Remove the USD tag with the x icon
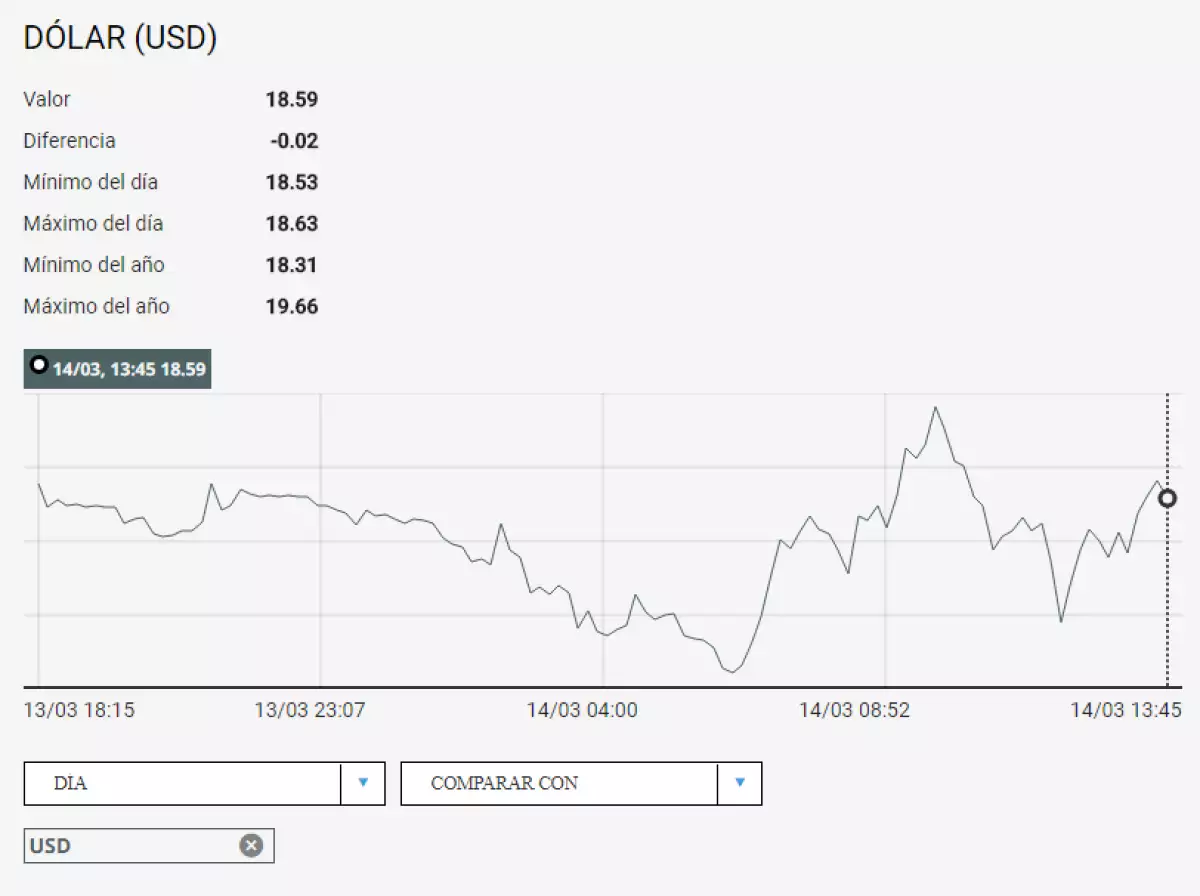This screenshot has height=896, width=1200. (x=251, y=846)
